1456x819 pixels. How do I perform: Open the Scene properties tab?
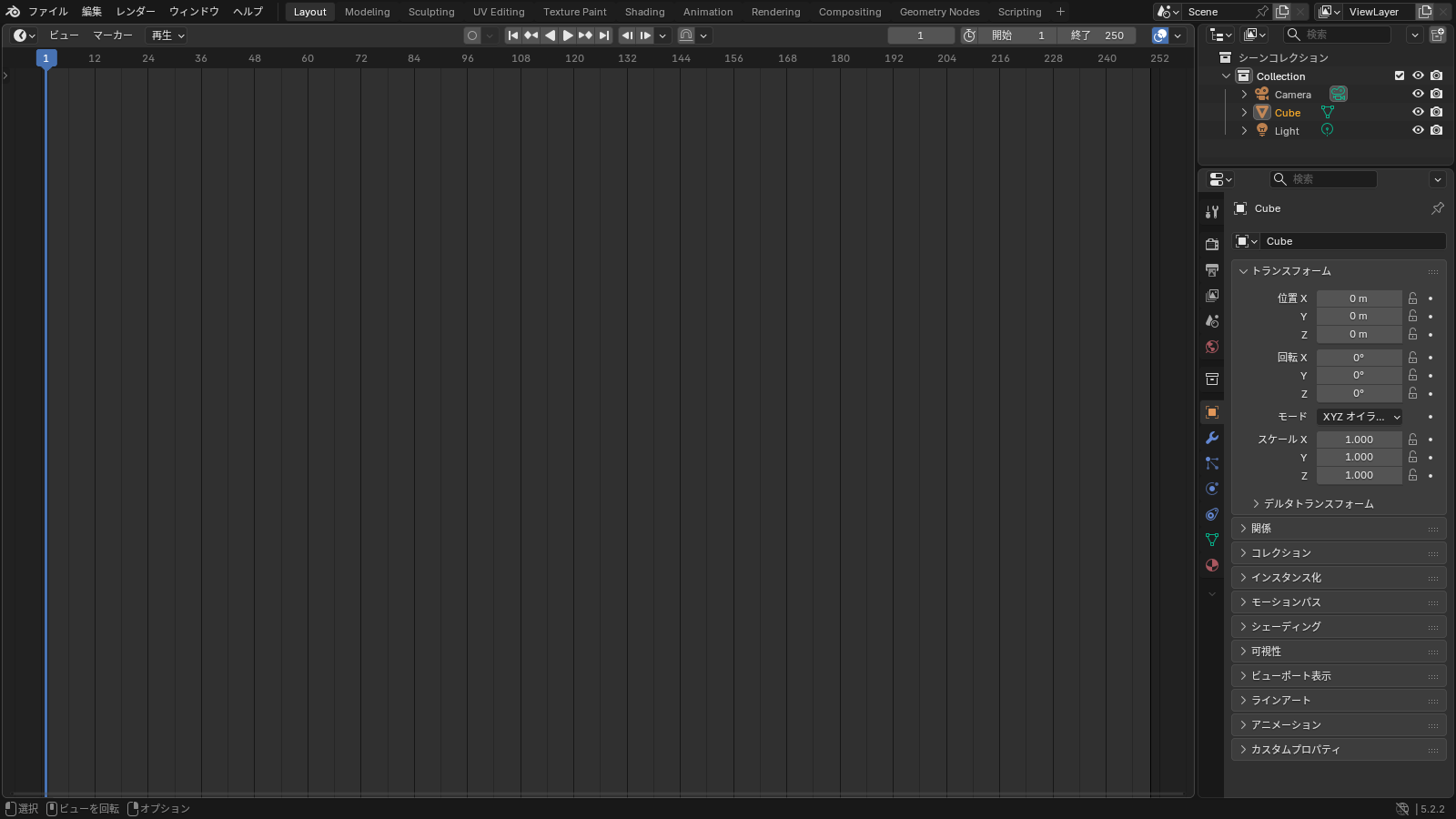(1211, 321)
